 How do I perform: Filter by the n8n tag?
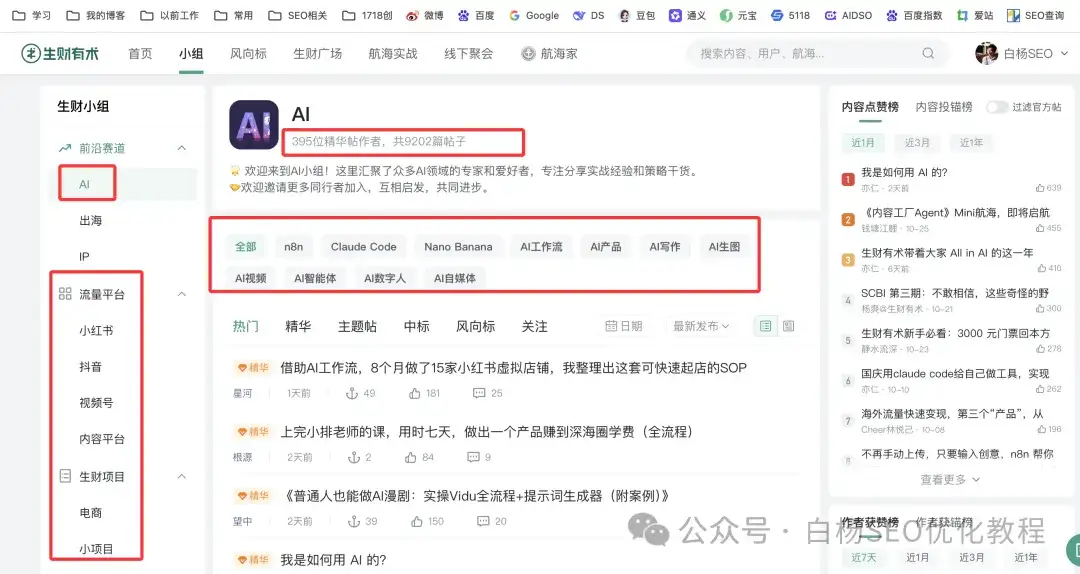(x=293, y=247)
